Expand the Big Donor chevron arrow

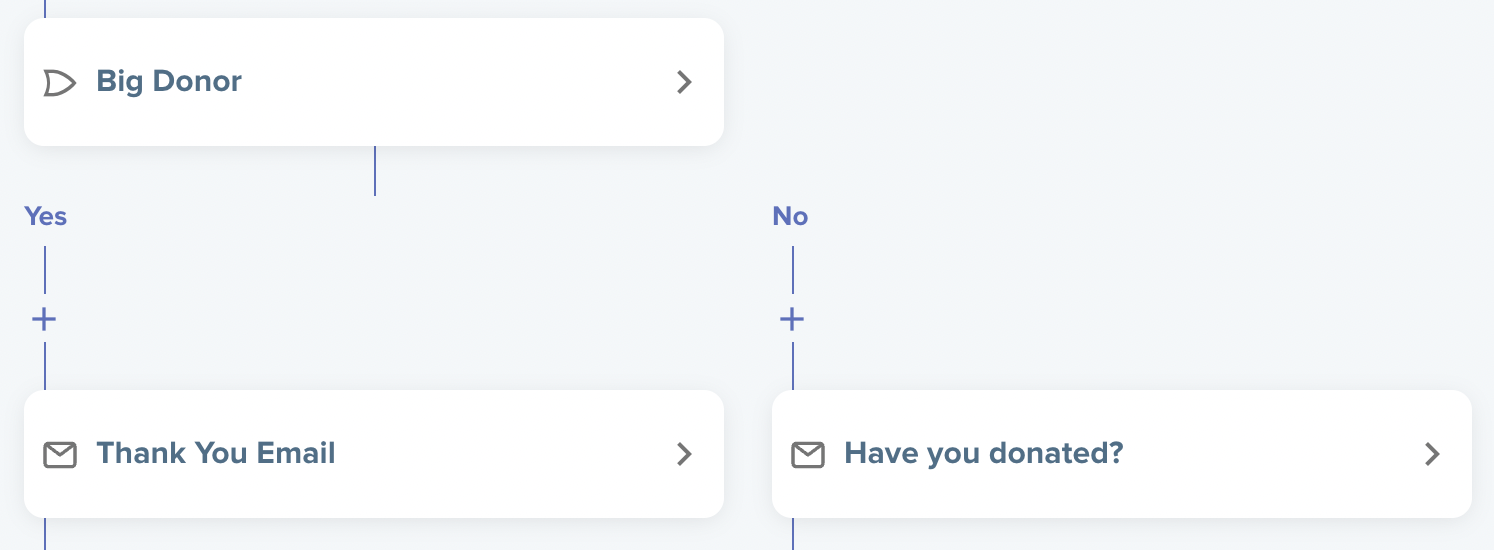click(685, 82)
